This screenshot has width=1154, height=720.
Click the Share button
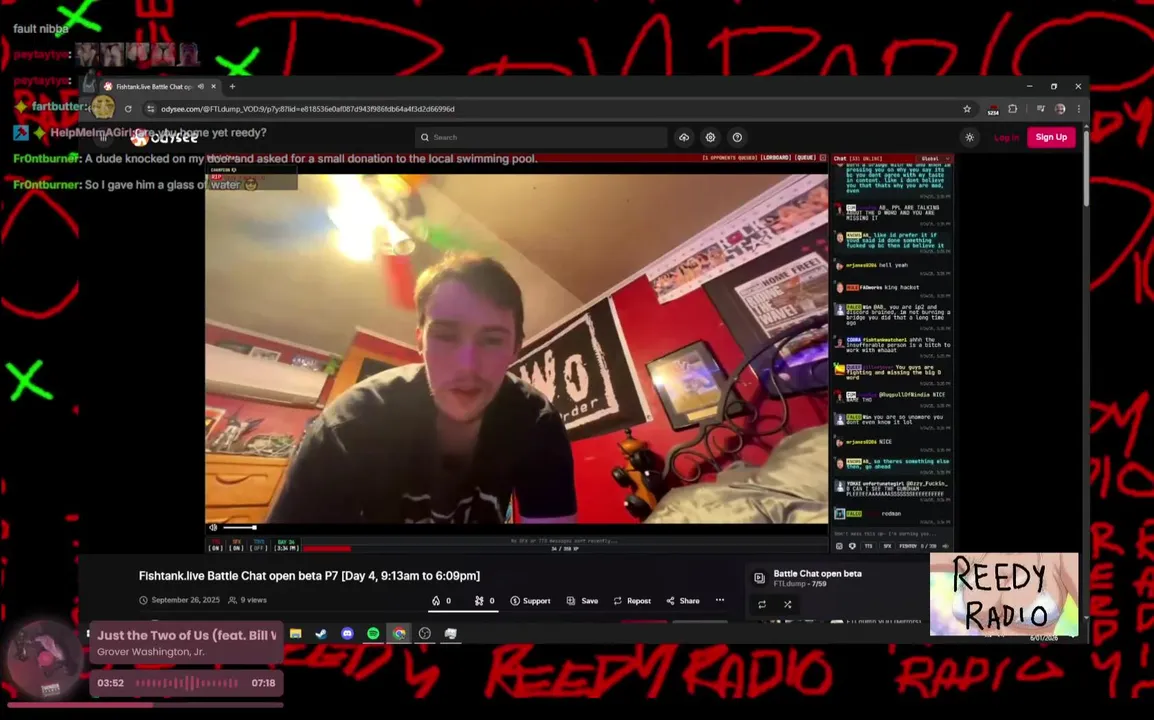pos(683,601)
